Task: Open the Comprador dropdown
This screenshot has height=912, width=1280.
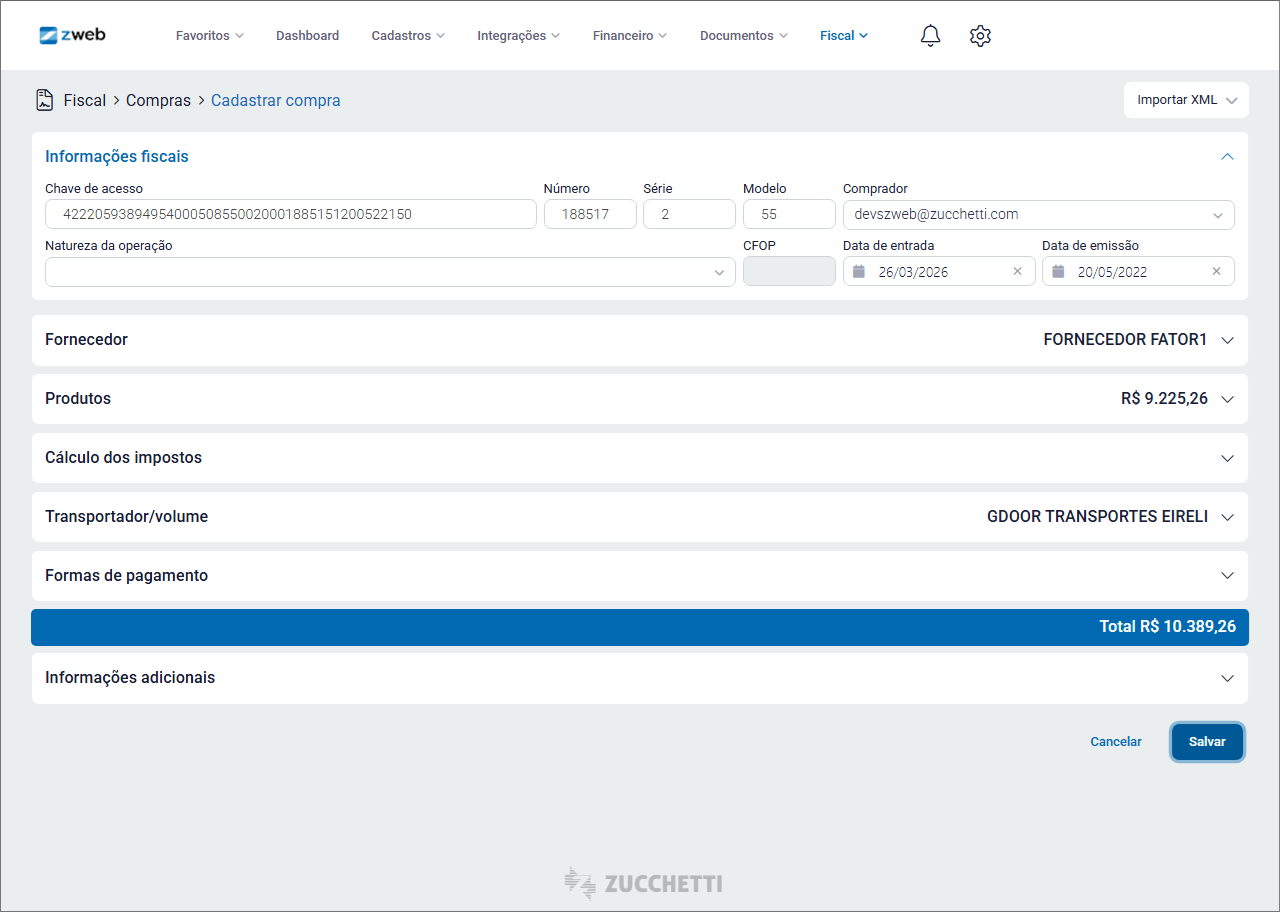Action: click(1217, 215)
